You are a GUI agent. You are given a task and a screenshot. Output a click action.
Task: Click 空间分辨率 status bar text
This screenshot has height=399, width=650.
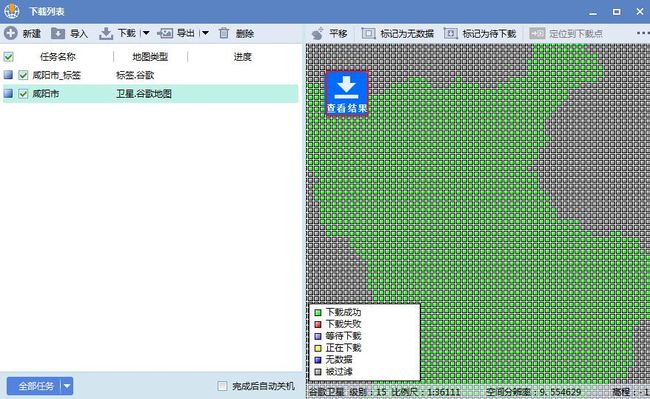click(x=534, y=392)
